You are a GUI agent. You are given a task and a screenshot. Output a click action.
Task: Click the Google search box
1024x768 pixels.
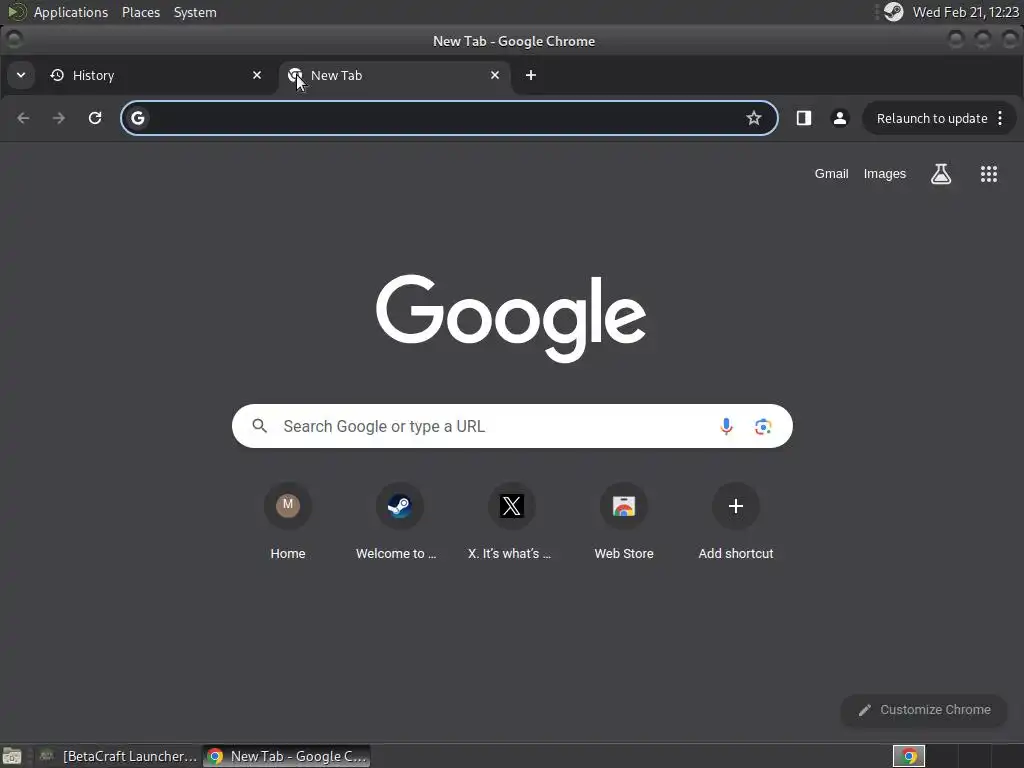point(512,426)
